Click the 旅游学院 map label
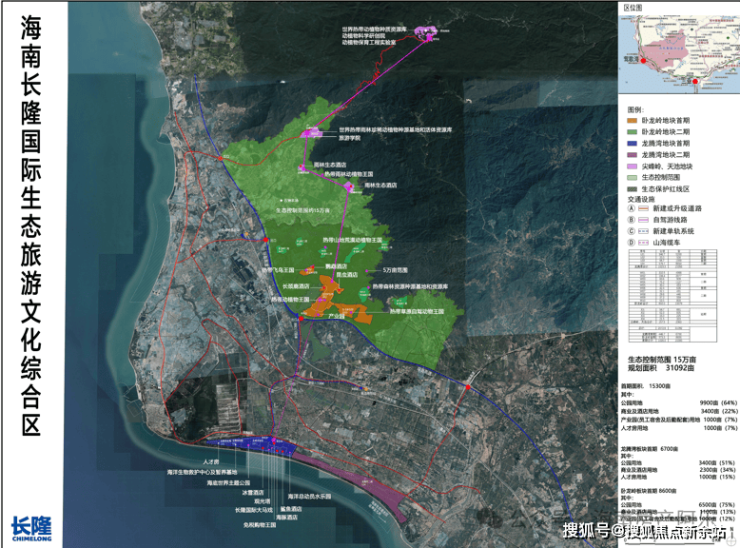This screenshot has width=740, height=548. click(349, 138)
